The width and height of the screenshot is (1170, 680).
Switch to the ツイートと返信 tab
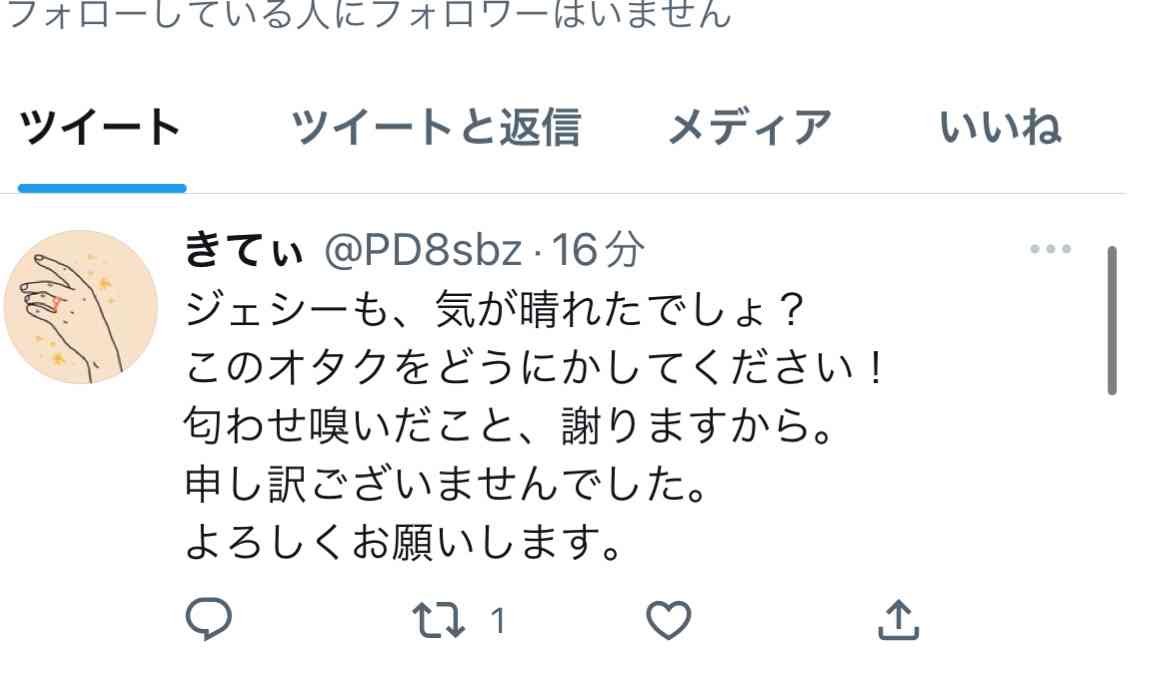click(x=436, y=127)
